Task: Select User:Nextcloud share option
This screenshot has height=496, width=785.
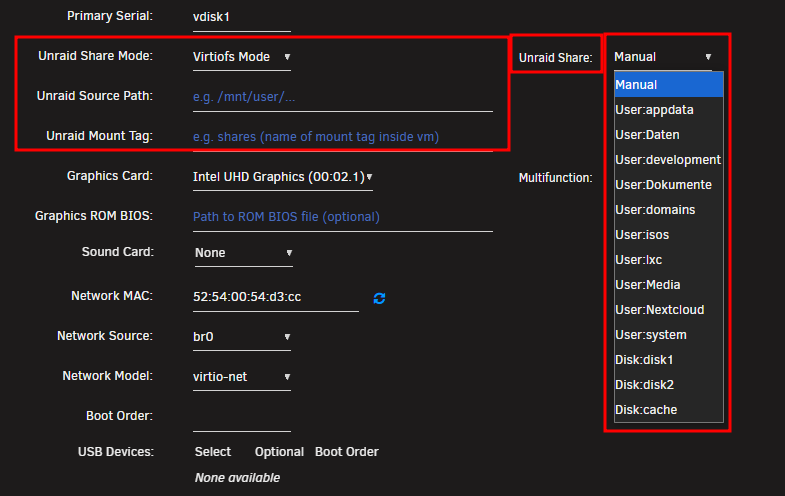Action: point(668,310)
